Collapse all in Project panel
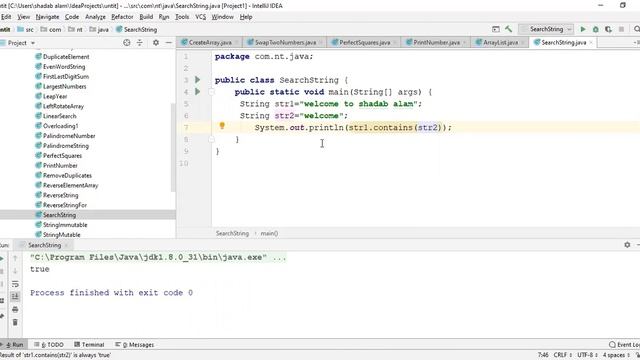The height and width of the screenshot is (360, 640). click(140, 42)
